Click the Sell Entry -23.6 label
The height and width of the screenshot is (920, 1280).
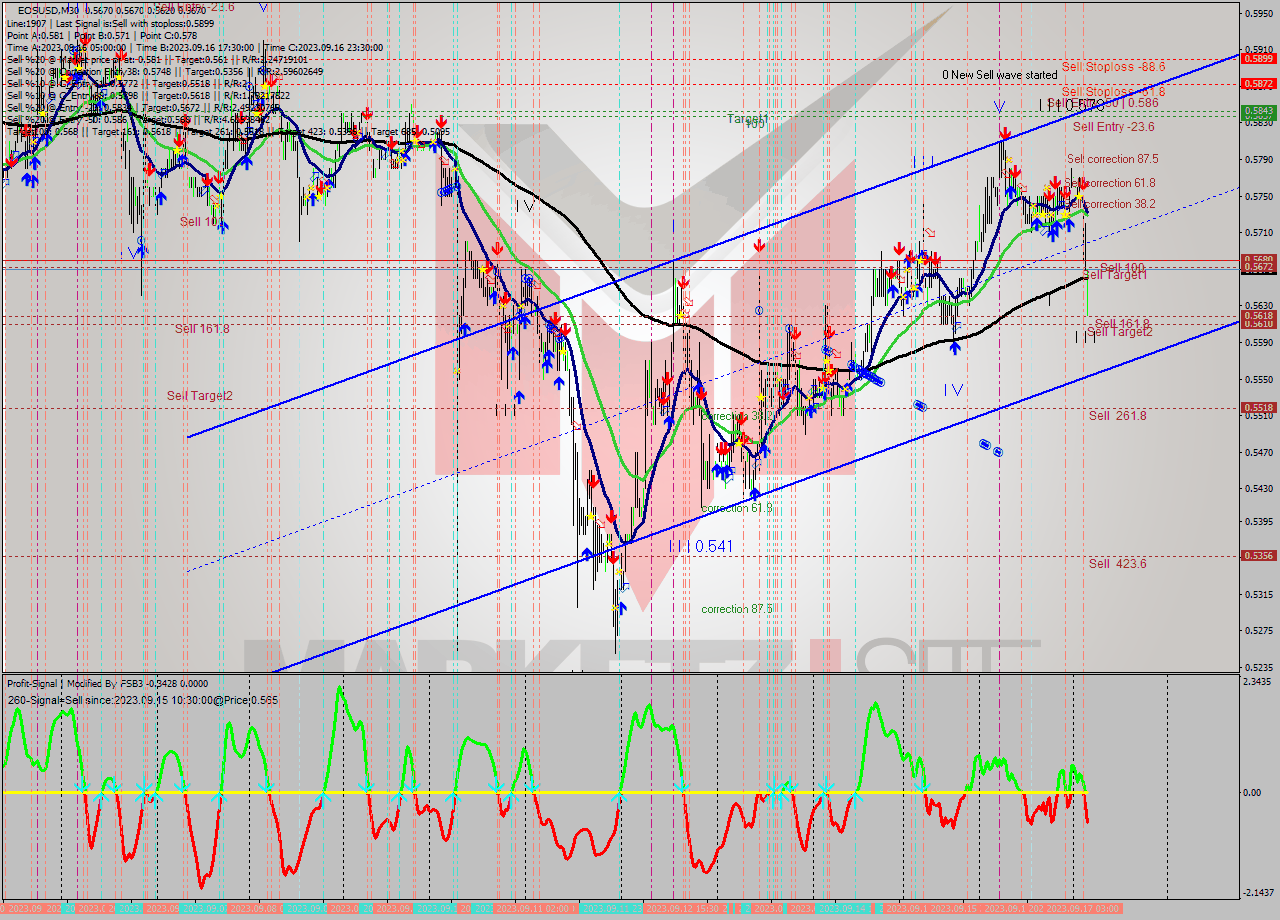pos(1113,127)
